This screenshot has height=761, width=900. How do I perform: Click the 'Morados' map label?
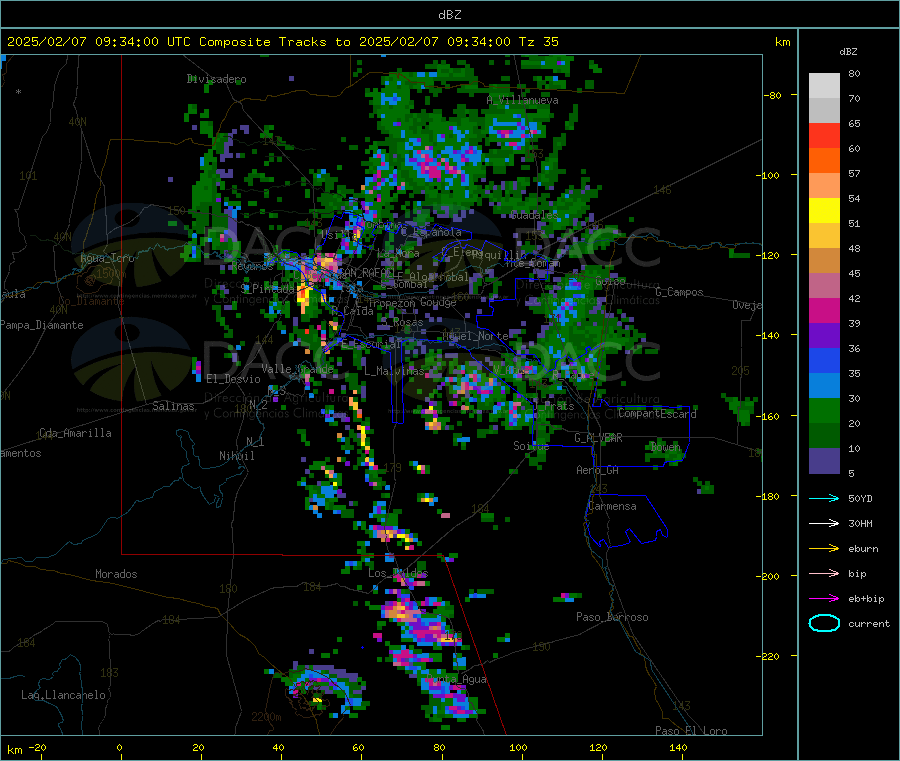tap(116, 574)
